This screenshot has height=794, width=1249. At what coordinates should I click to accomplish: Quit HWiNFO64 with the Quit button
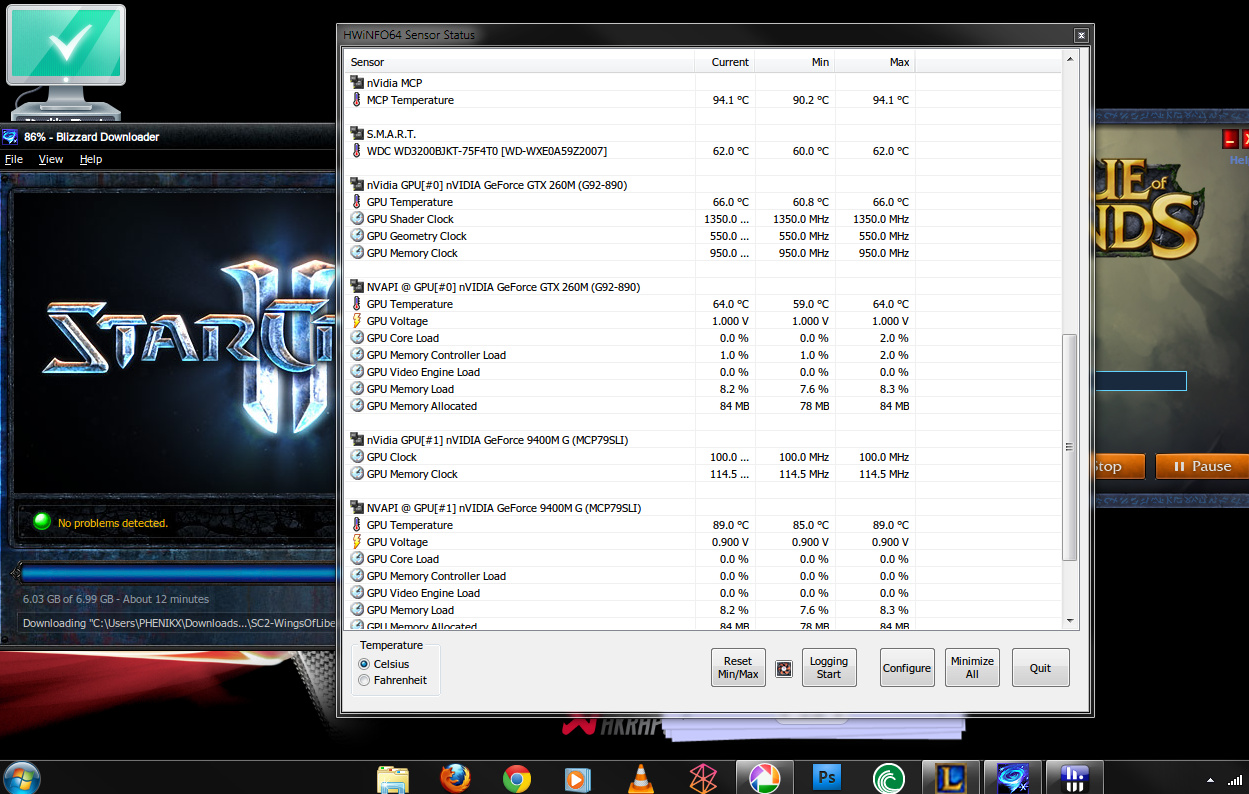[x=1040, y=668]
